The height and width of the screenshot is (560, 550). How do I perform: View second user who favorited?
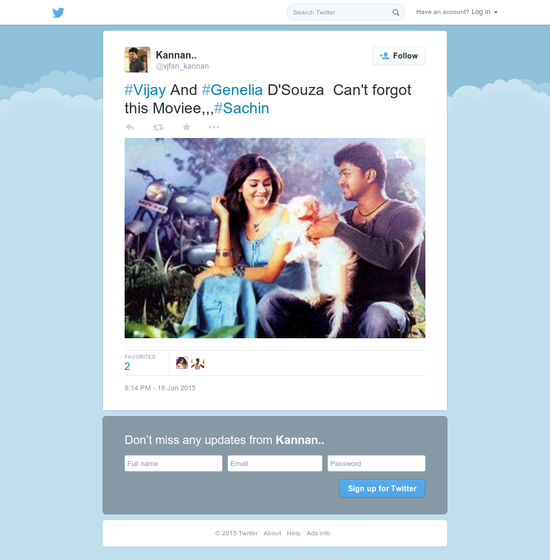198,363
